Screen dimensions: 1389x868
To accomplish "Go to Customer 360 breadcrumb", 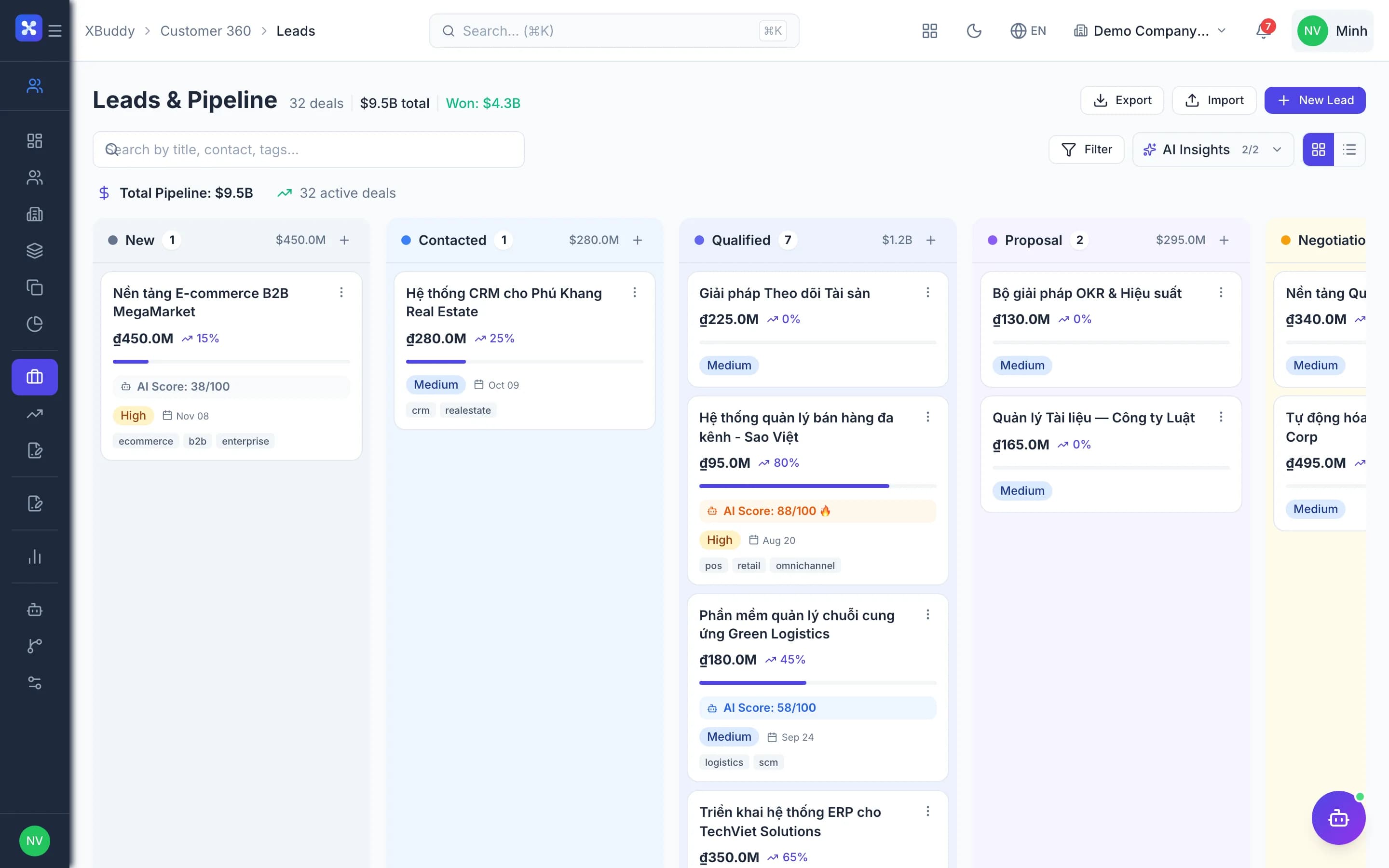I will point(205,31).
